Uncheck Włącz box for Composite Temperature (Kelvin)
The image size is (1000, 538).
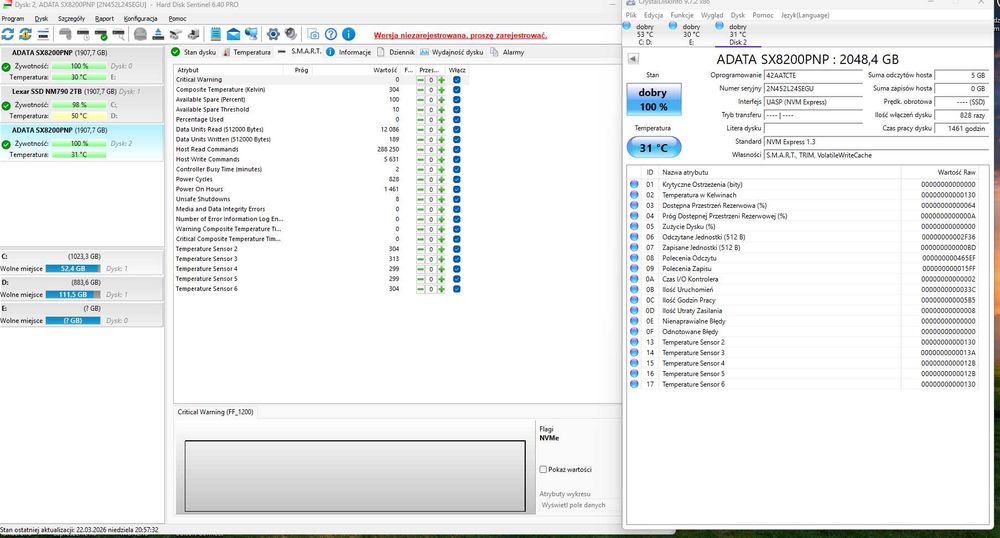pos(457,90)
